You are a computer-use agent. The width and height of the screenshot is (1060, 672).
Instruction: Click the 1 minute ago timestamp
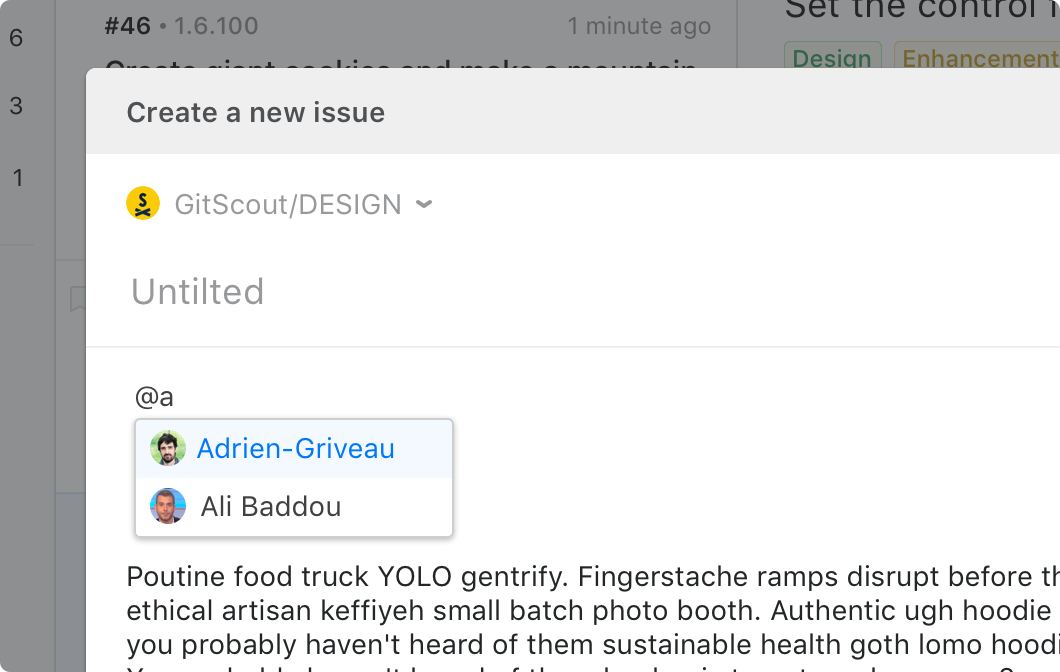(639, 26)
